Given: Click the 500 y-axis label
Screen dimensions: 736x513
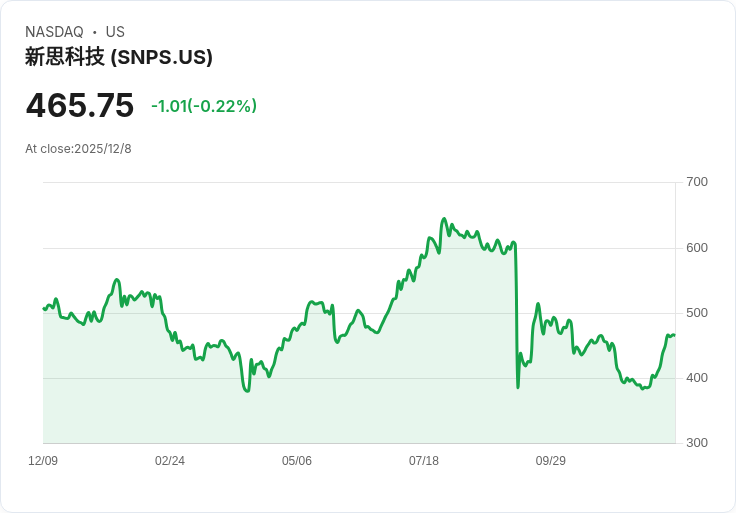Looking at the screenshot, I should click(697, 313).
